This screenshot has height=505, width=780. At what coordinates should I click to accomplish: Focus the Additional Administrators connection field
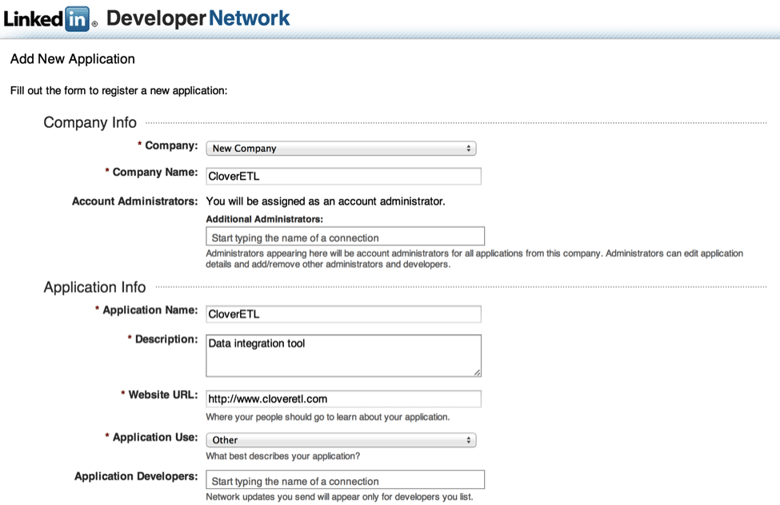tap(345, 237)
